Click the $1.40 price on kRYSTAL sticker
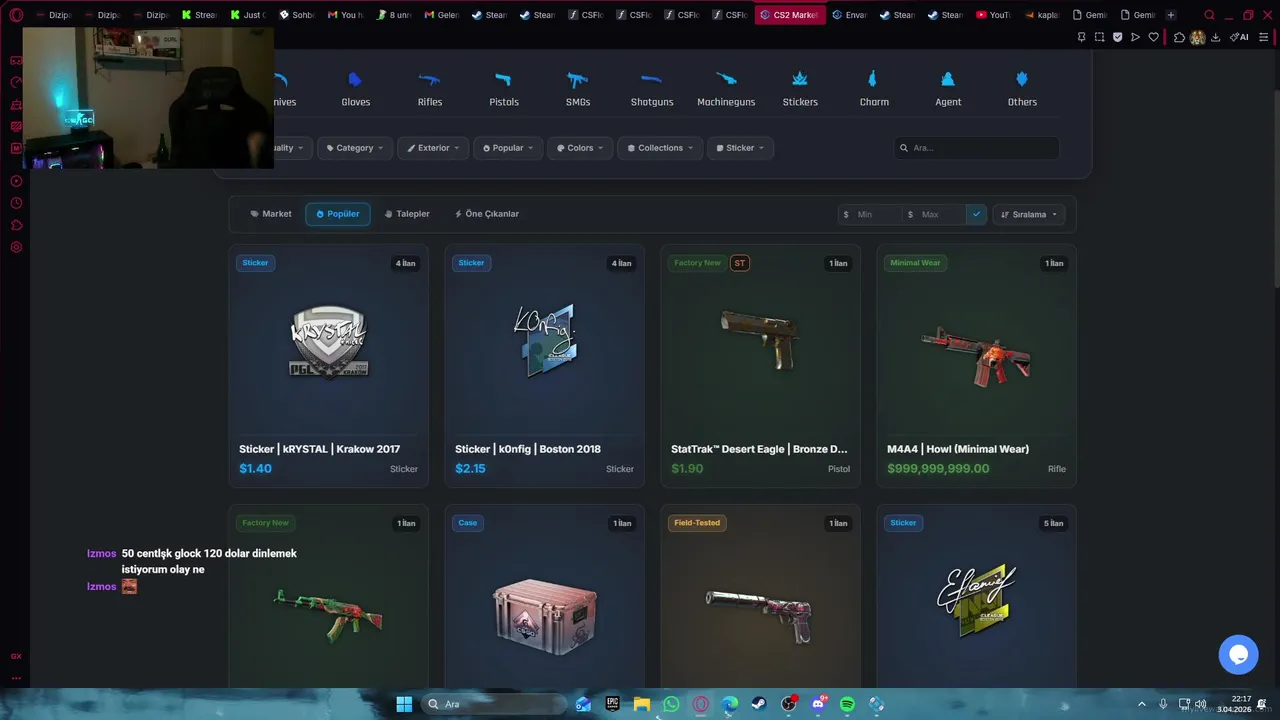This screenshot has width=1280, height=720. (x=255, y=469)
